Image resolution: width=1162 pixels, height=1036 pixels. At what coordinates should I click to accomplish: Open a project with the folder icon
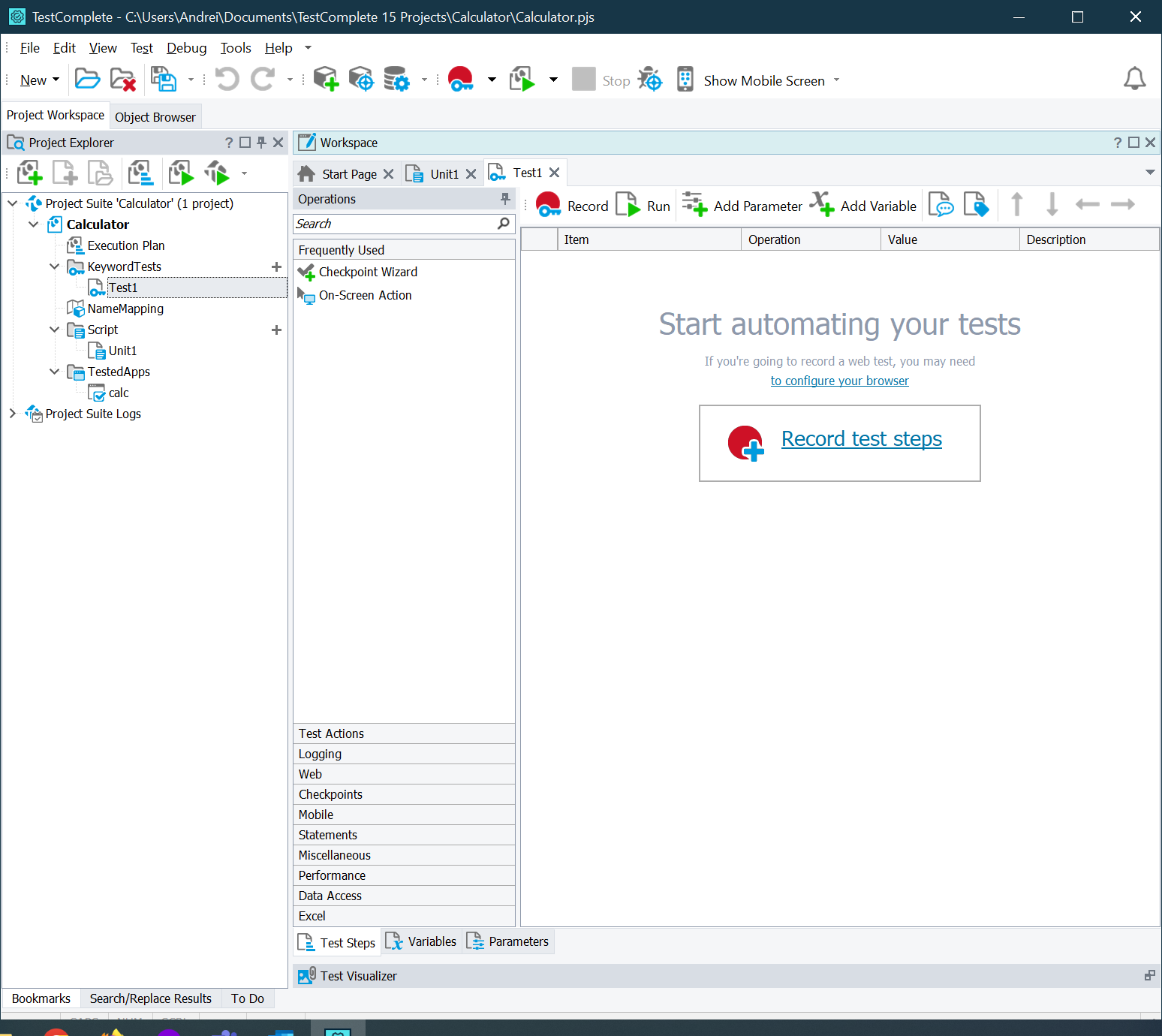[87, 79]
